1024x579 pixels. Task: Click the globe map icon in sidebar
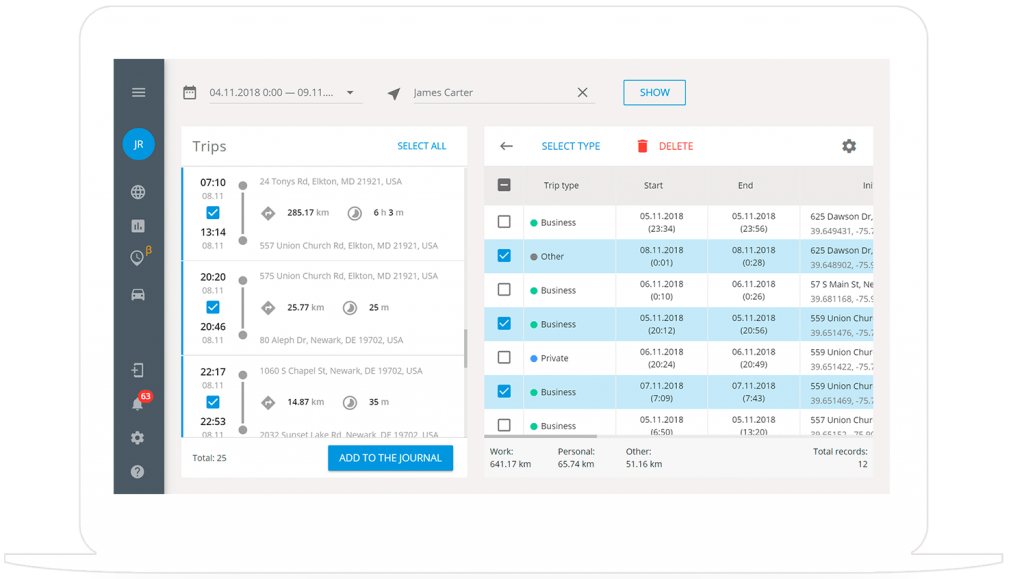coord(138,193)
